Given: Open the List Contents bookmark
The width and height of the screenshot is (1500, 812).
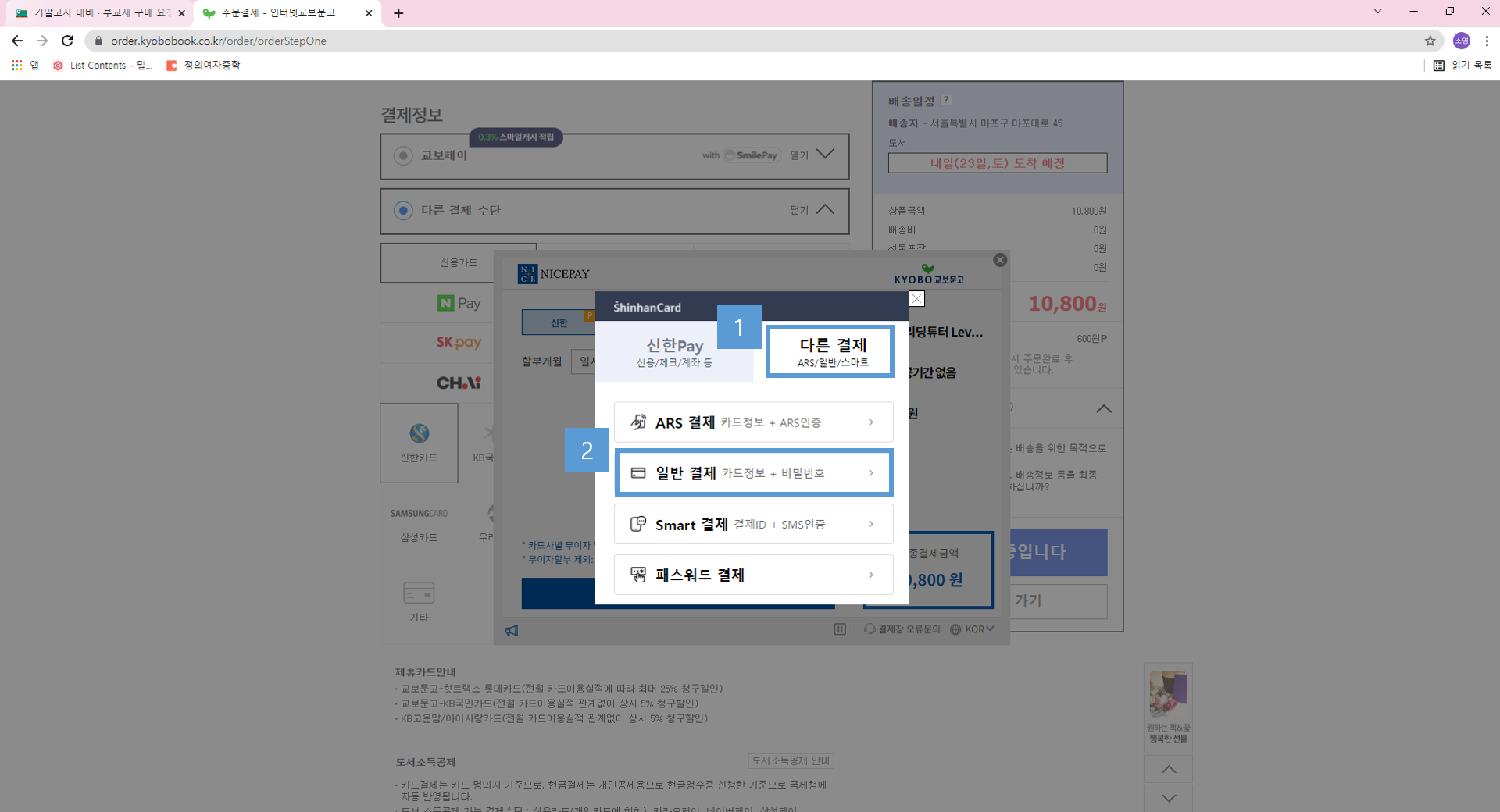Looking at the screenshot, I should tap(102, 66).
